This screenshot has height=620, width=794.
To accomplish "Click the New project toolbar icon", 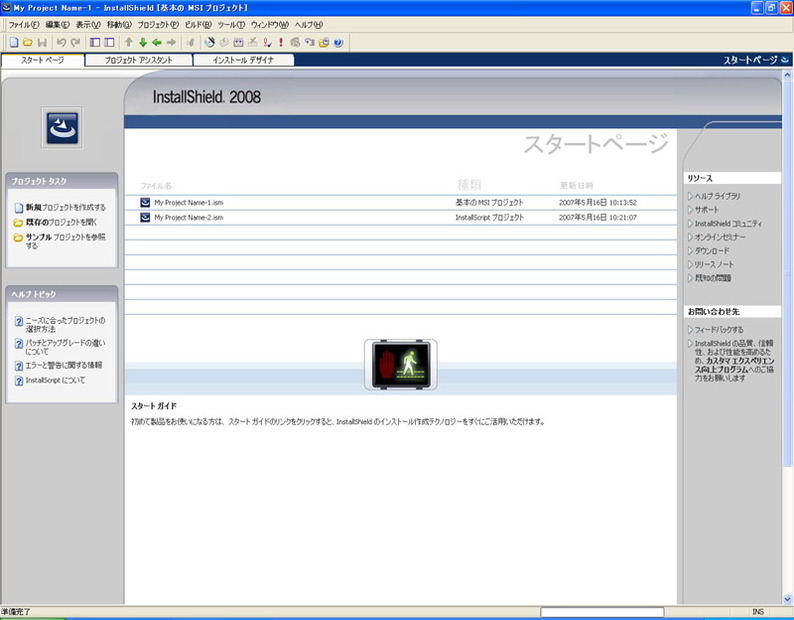I will tap(14, 43).
